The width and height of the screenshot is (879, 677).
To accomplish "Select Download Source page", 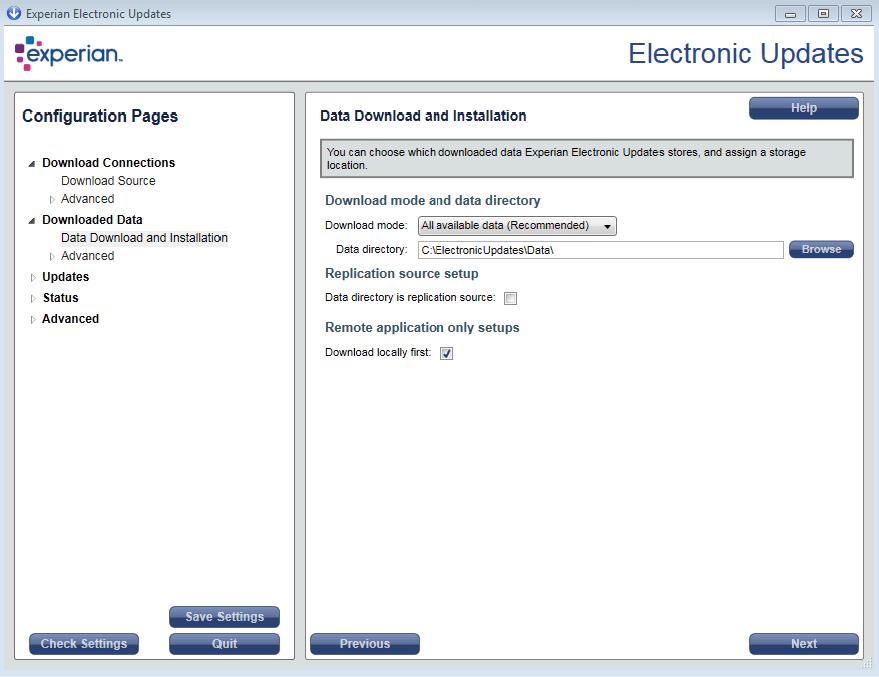I will (x=108, y=181).
